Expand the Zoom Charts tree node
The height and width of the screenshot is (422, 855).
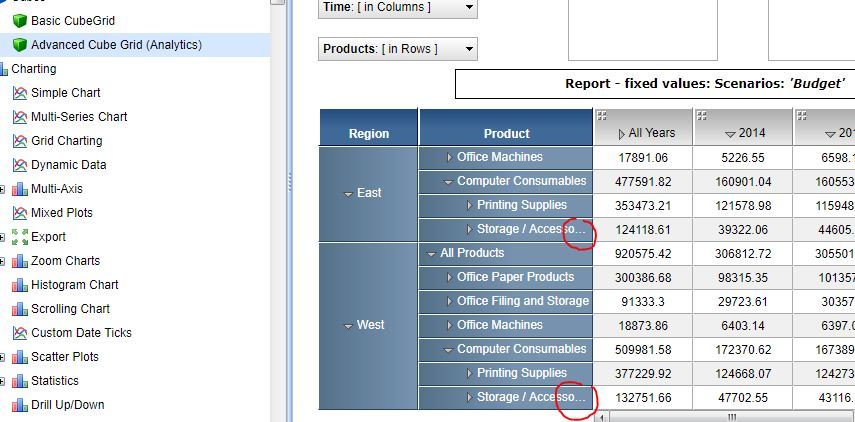(2, 261)
